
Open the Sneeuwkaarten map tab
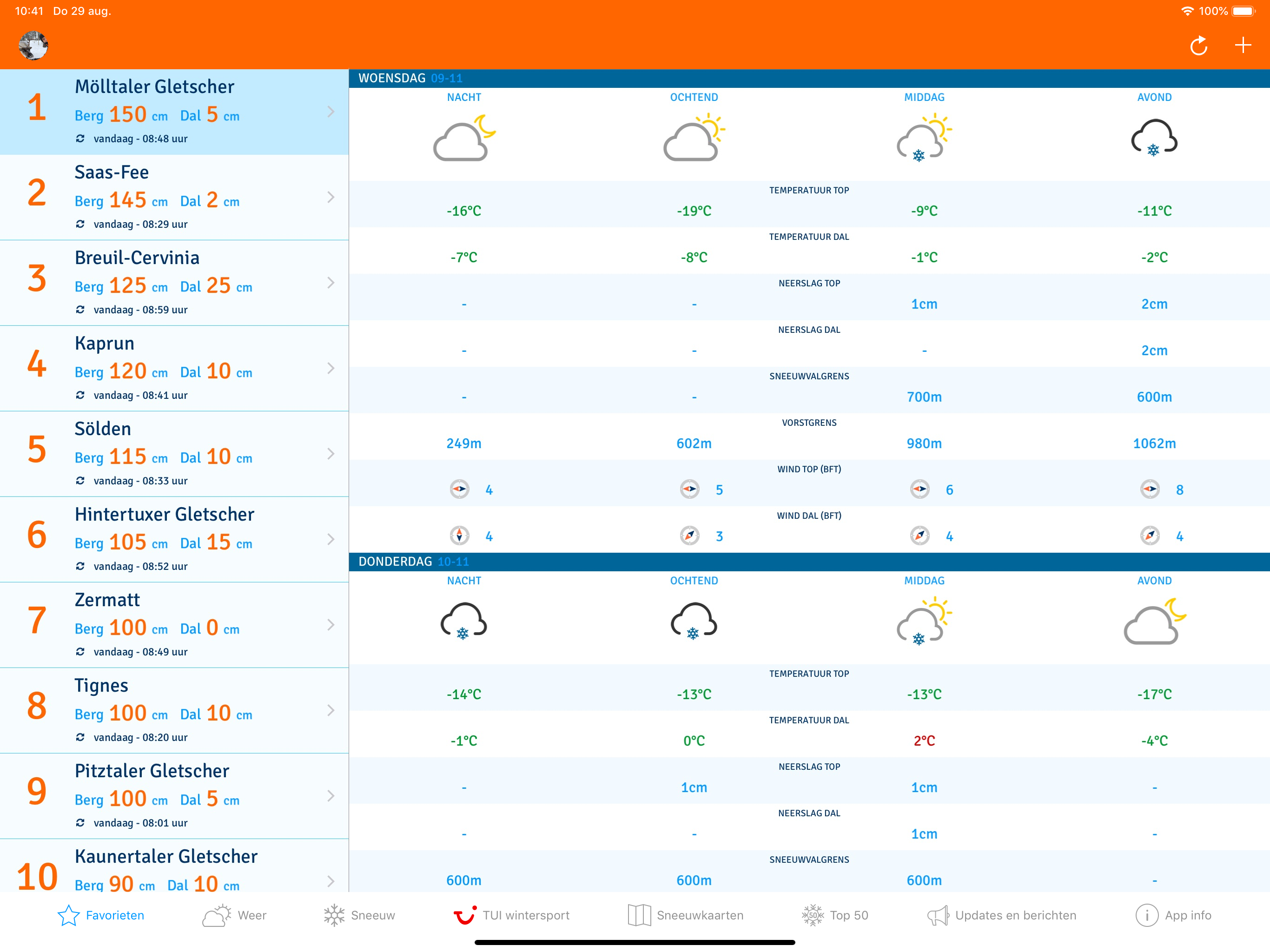[685, 915]
